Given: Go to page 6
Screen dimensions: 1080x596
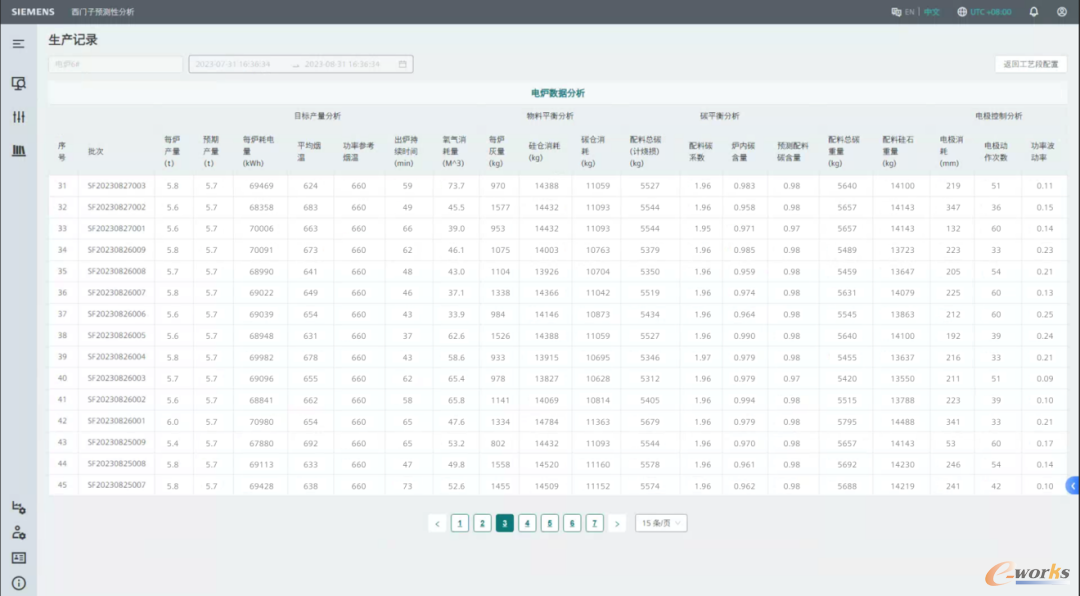Looking at the screenshot, I should tap(572, 524).
